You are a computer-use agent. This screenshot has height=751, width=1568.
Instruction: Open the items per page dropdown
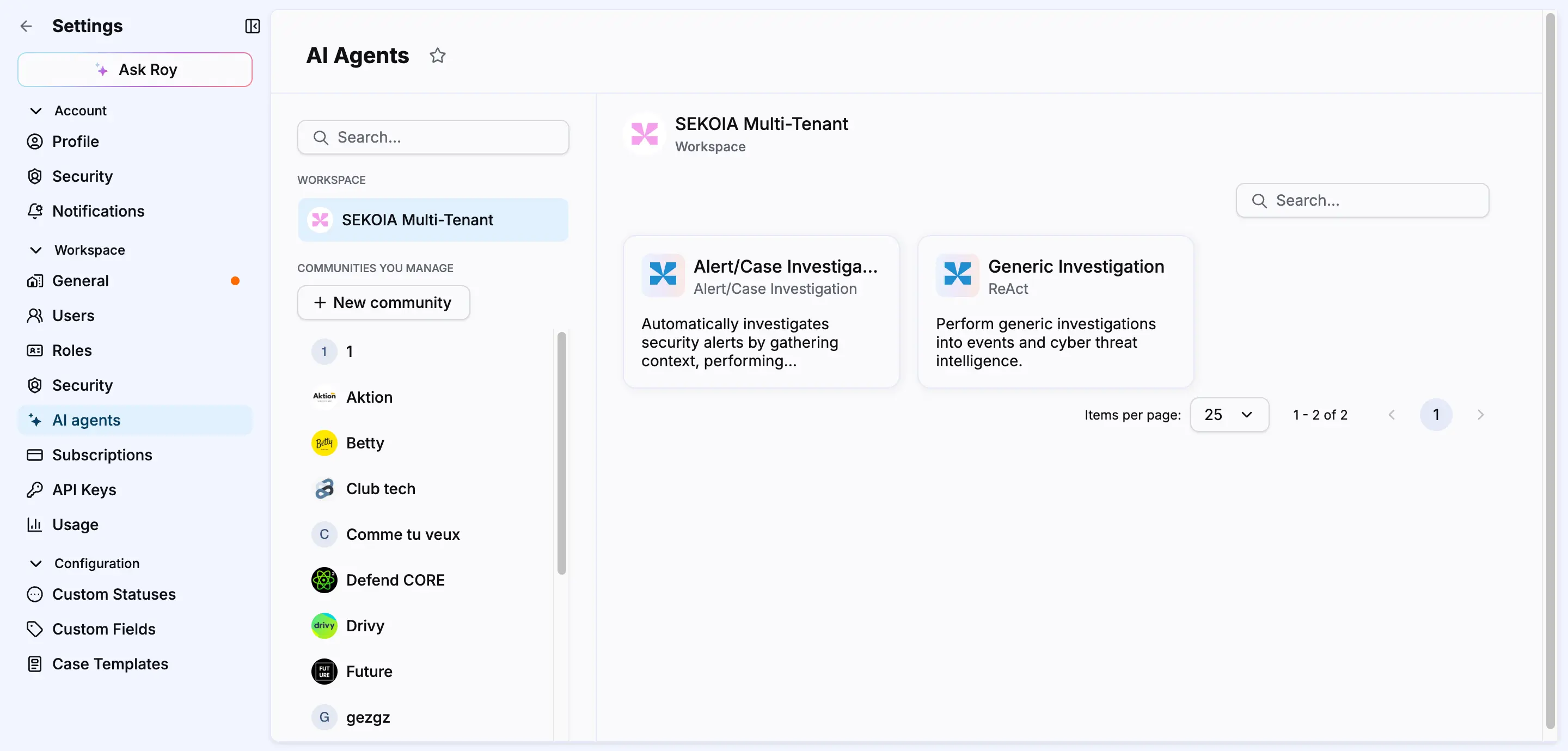pyautogui.click(x=1229, y=415)
